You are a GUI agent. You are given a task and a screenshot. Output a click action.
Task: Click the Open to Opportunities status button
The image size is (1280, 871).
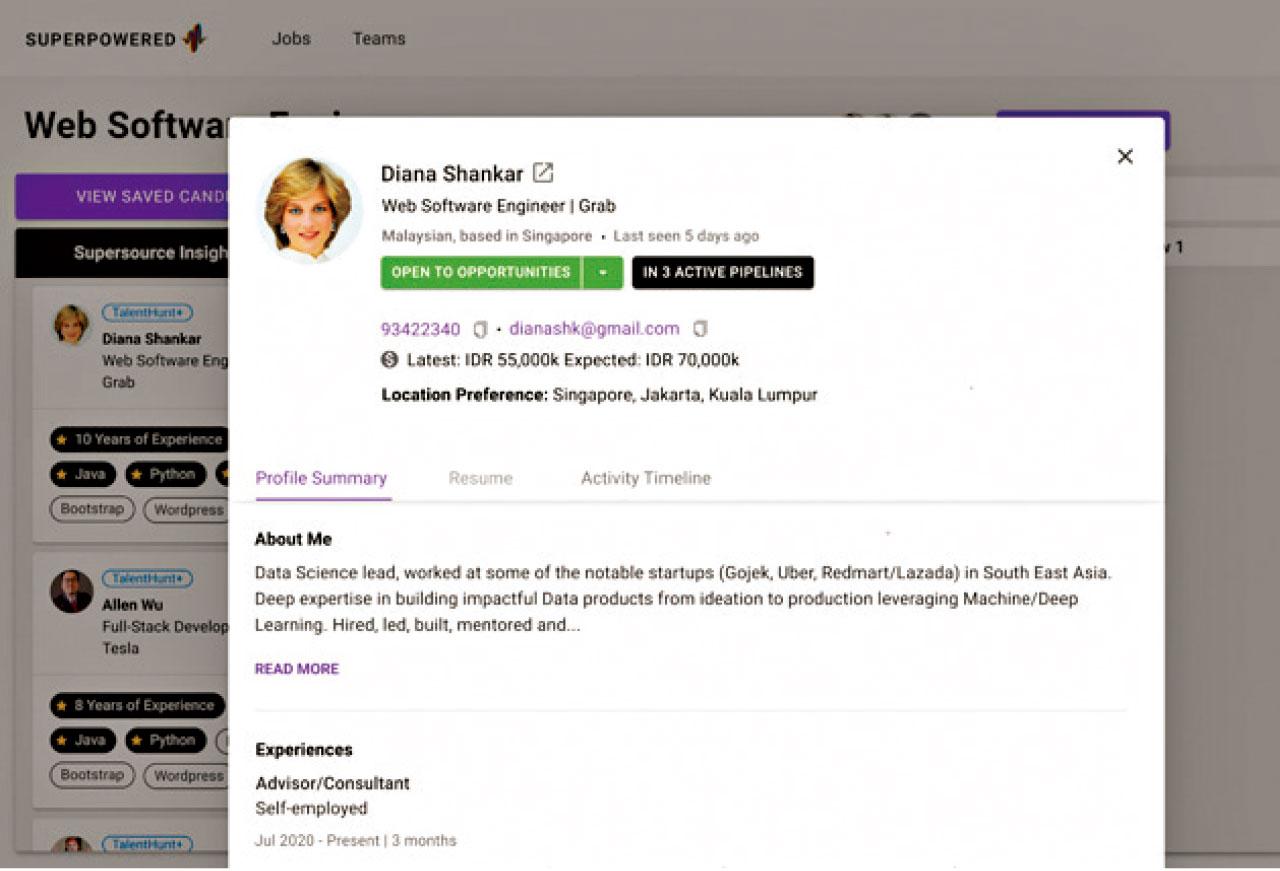click(480, 273)
